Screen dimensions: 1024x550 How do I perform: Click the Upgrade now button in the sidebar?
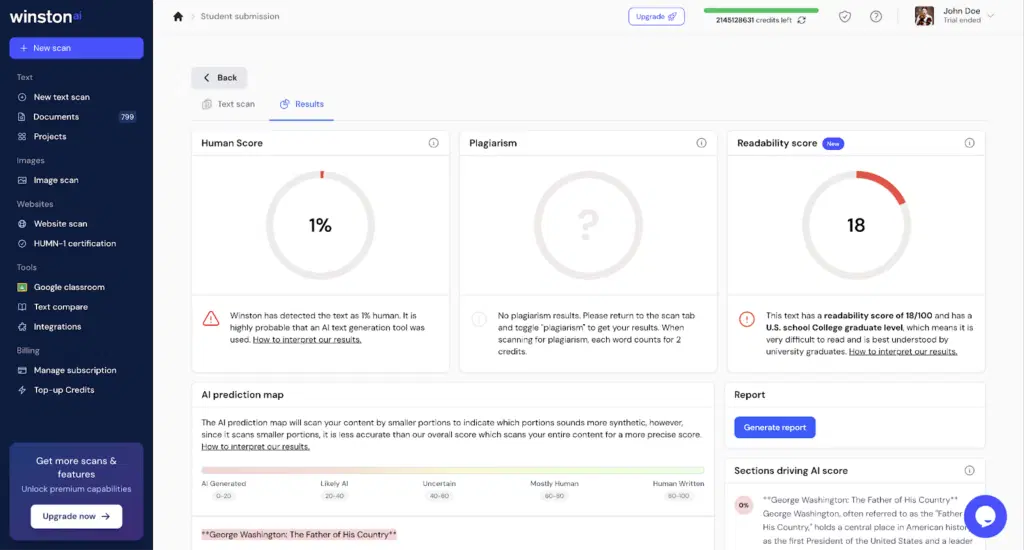click(76, 516)
